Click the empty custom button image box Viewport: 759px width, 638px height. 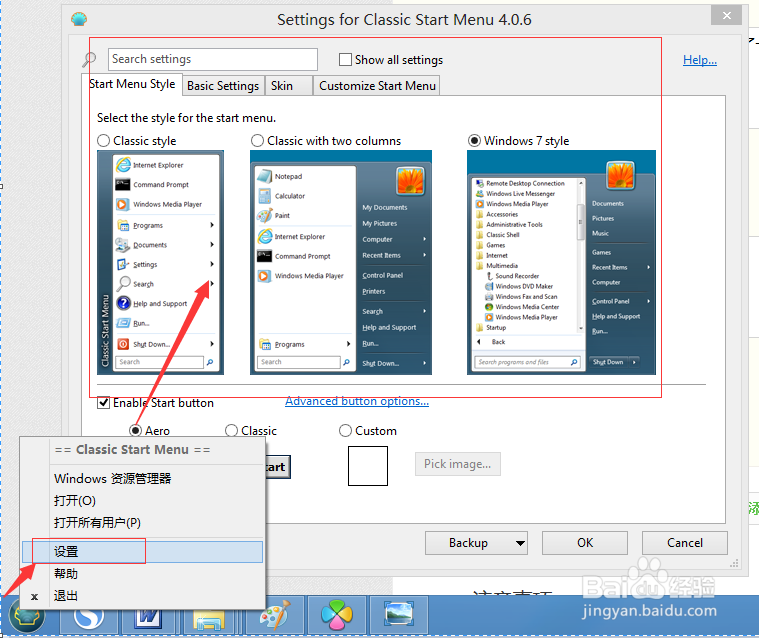[368, 466]
